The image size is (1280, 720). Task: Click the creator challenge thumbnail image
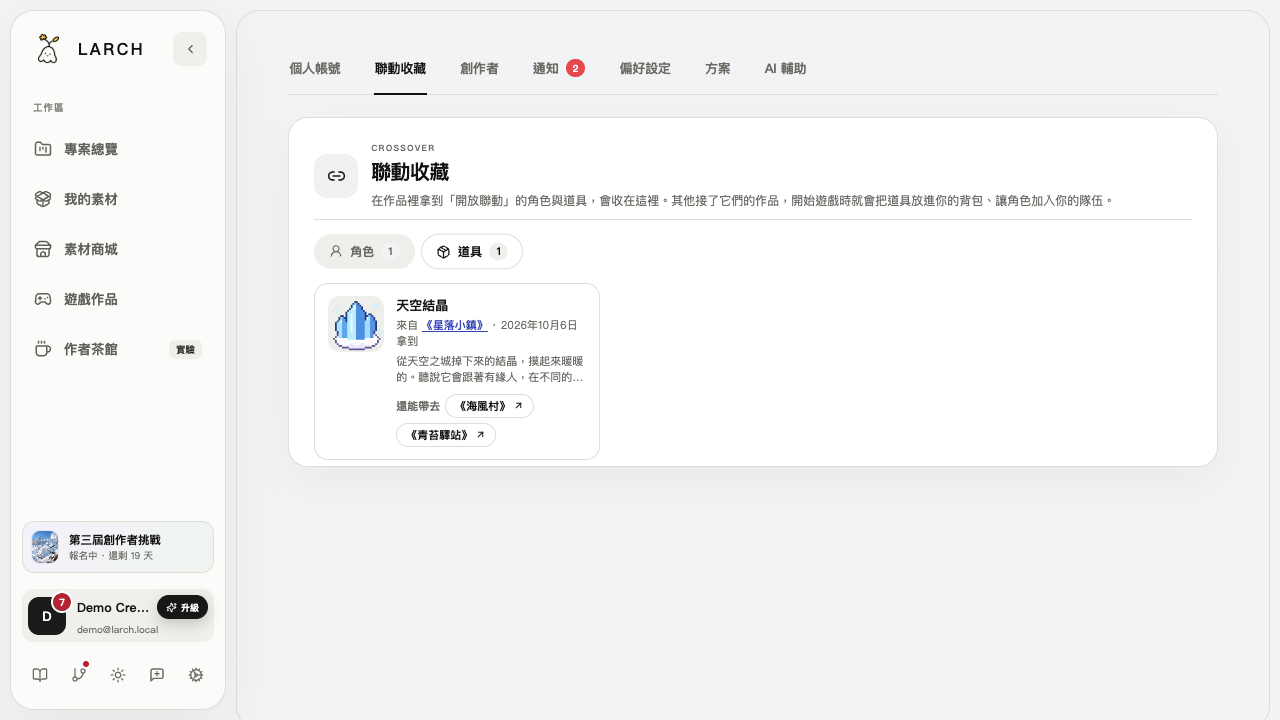(45, 547)
